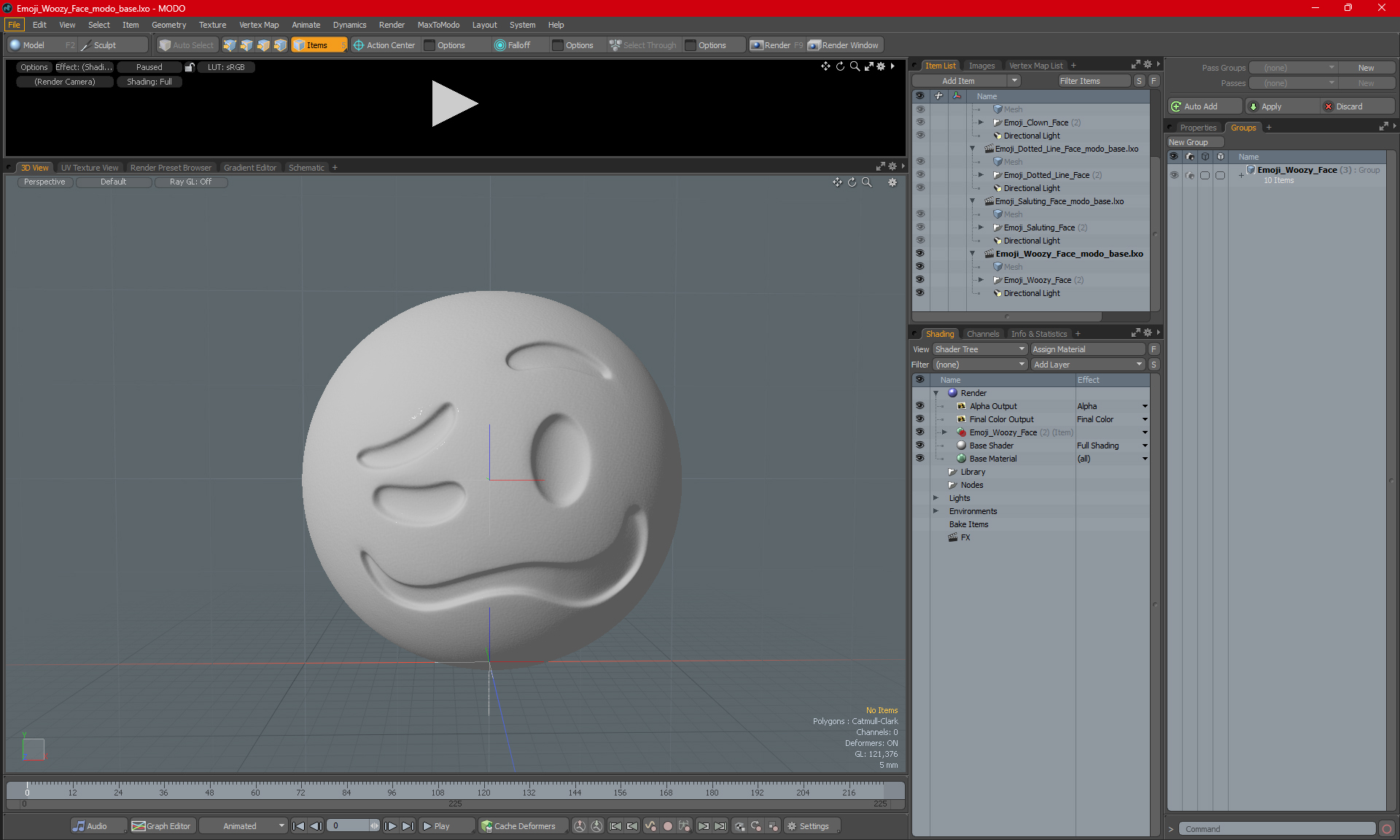This screenshot has height=840, width=1400.
Task: Click 3D viewport rotate icon
Action: [852, 182]
